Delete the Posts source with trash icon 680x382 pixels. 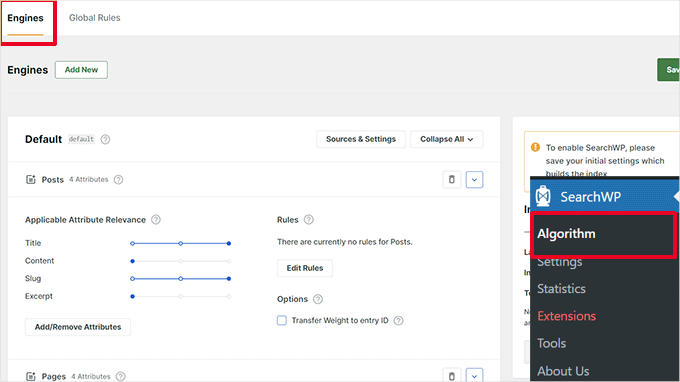point(451,180)
